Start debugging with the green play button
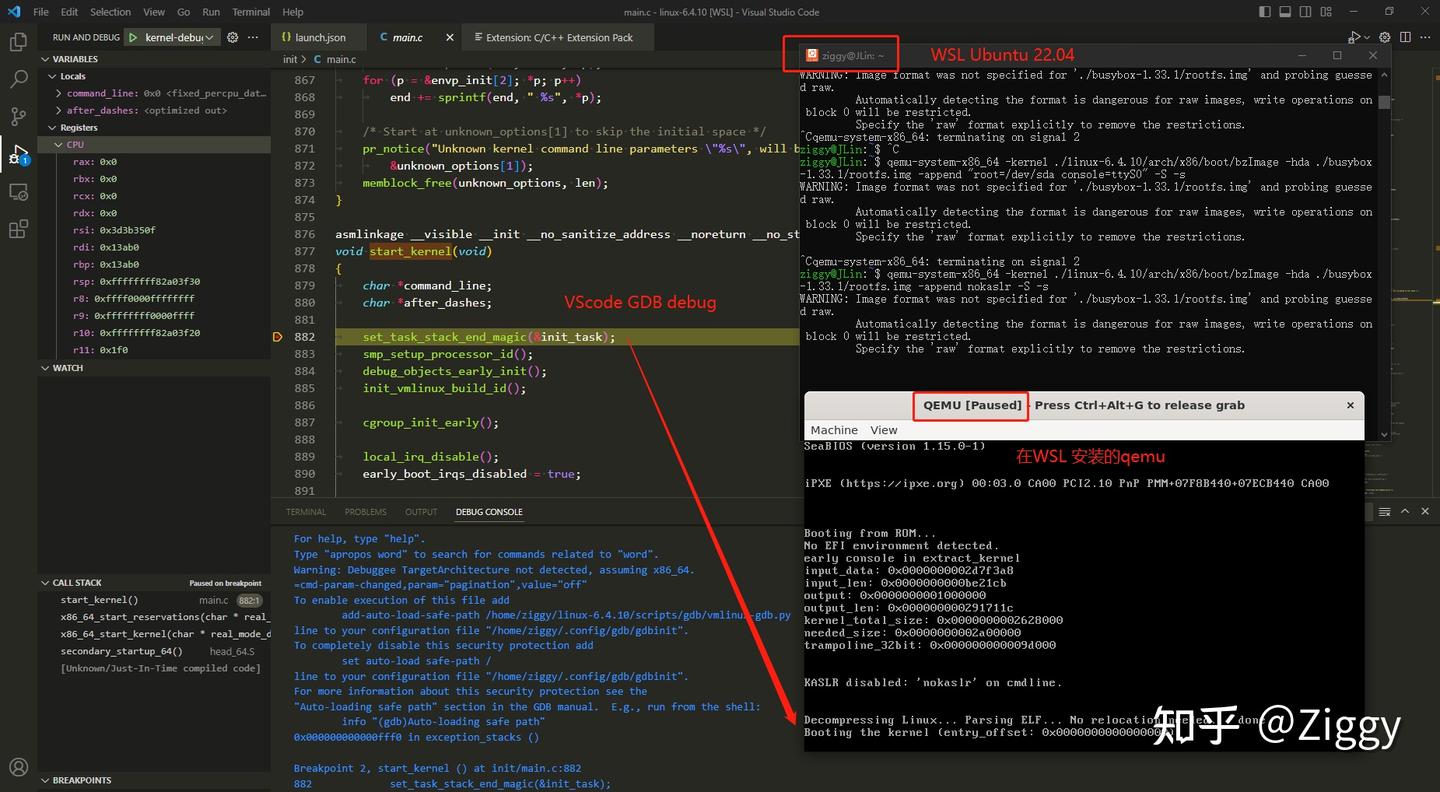 132,37
